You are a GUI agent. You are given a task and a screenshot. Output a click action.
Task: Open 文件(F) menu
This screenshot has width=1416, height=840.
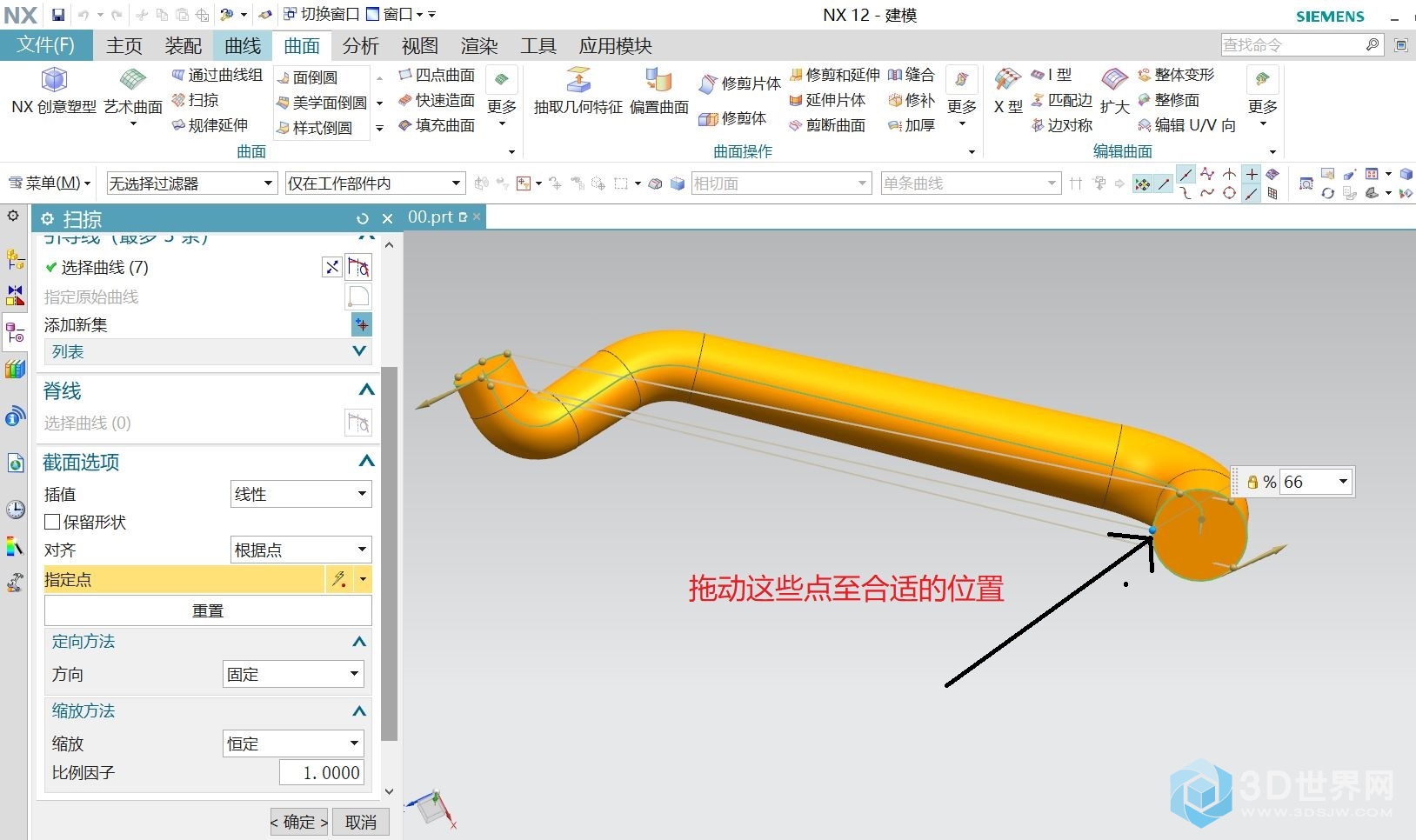pos(46,45)
